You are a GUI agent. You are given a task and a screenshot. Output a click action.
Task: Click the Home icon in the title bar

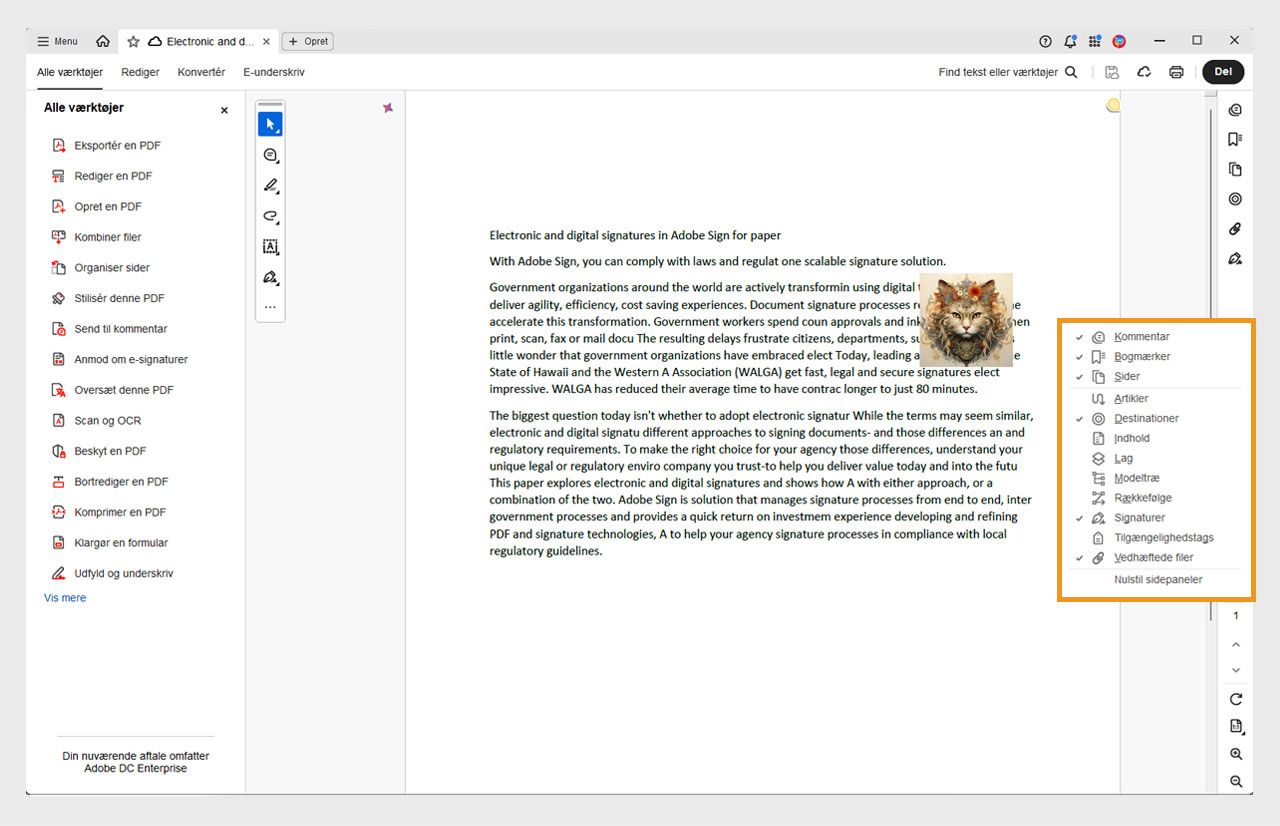[103, 41]
